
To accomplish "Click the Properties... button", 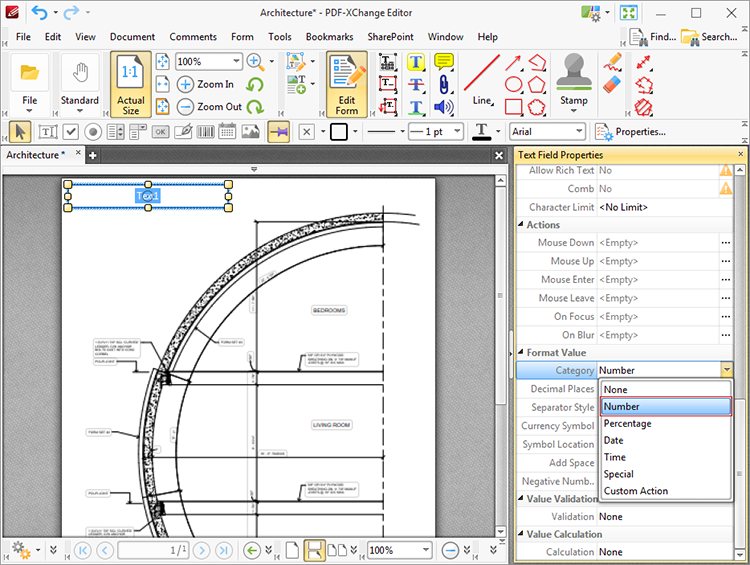I will point(631,131).
